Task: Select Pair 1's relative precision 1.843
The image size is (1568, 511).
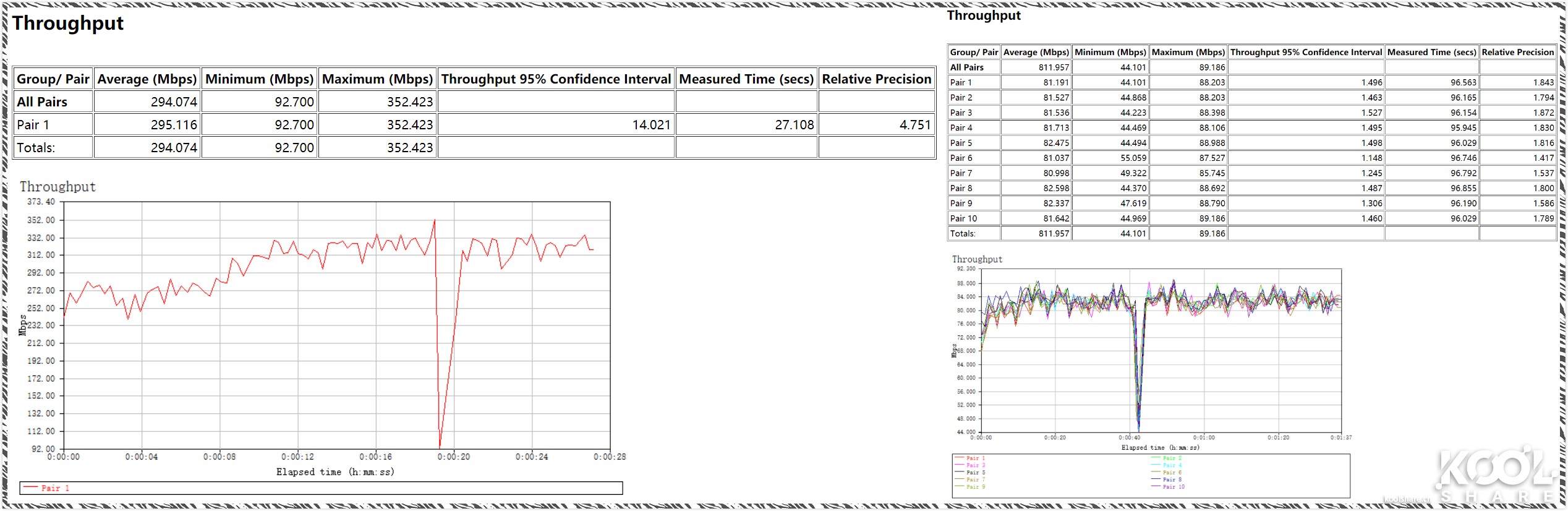Action: 1543,82
